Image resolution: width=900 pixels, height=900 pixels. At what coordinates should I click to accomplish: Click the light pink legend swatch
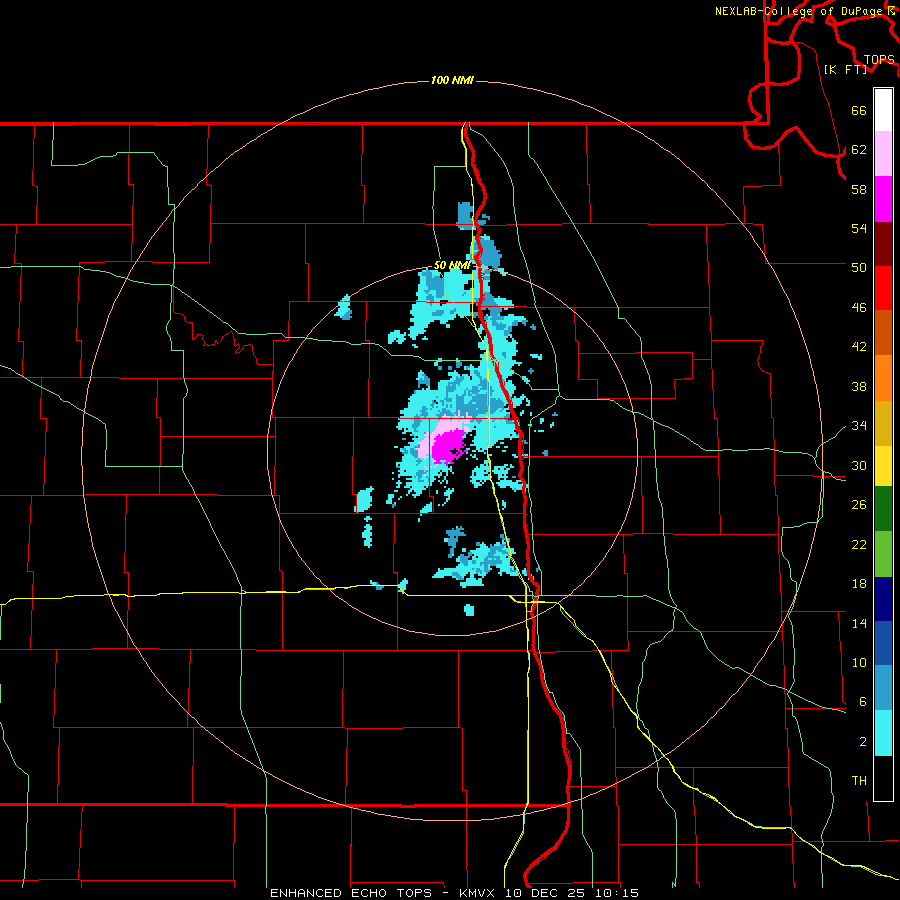click(x=883, y=154)
